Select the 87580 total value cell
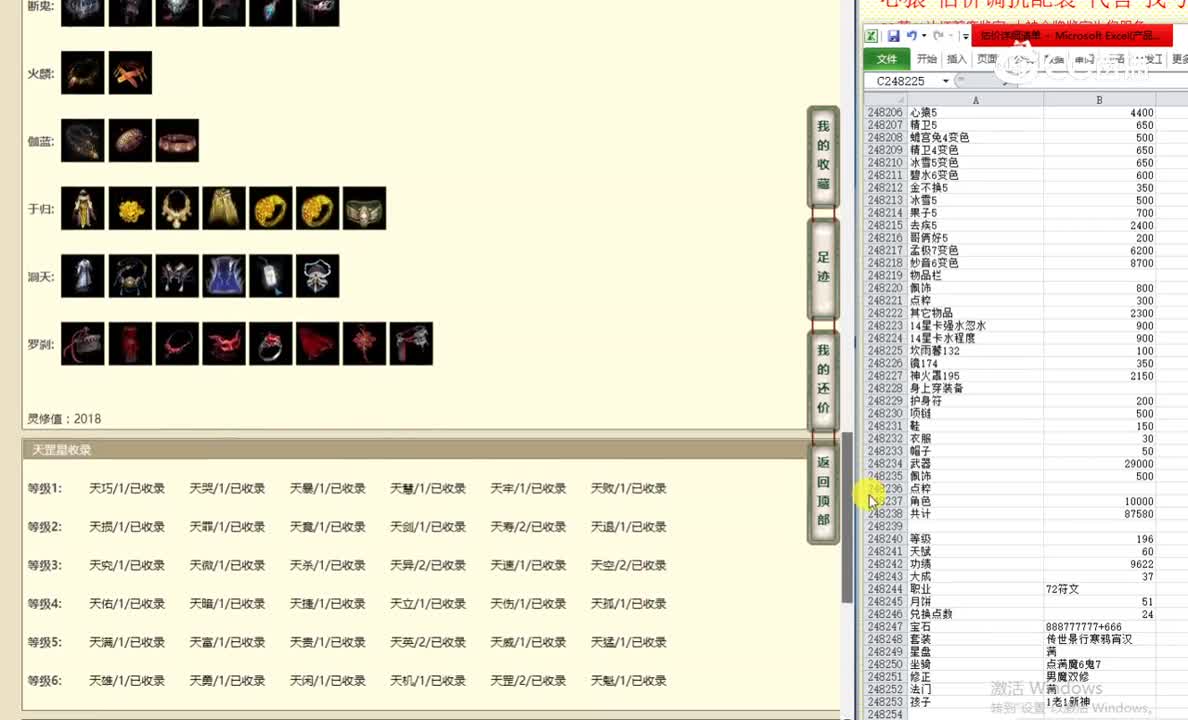Screen dimensions: 1188x720 coord(1099,514)
